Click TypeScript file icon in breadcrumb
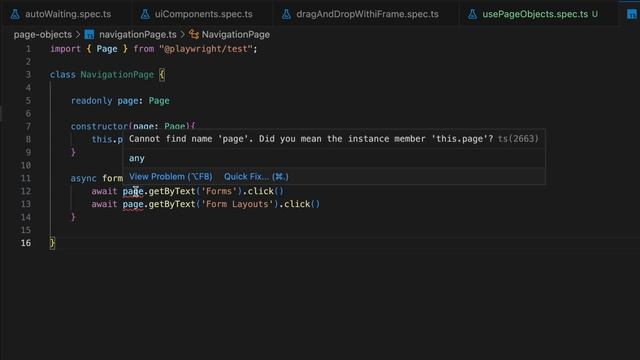This screenshot has height=360, width=640. [x=89, y=35]
